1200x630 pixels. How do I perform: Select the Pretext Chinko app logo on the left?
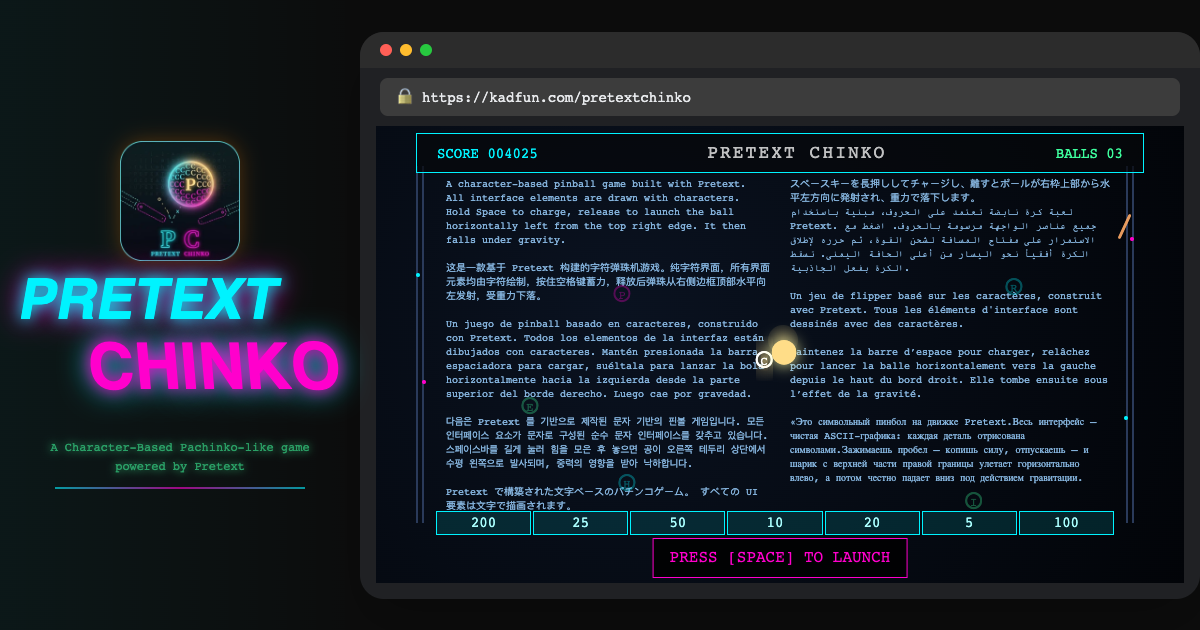click(x=180, y=200)
